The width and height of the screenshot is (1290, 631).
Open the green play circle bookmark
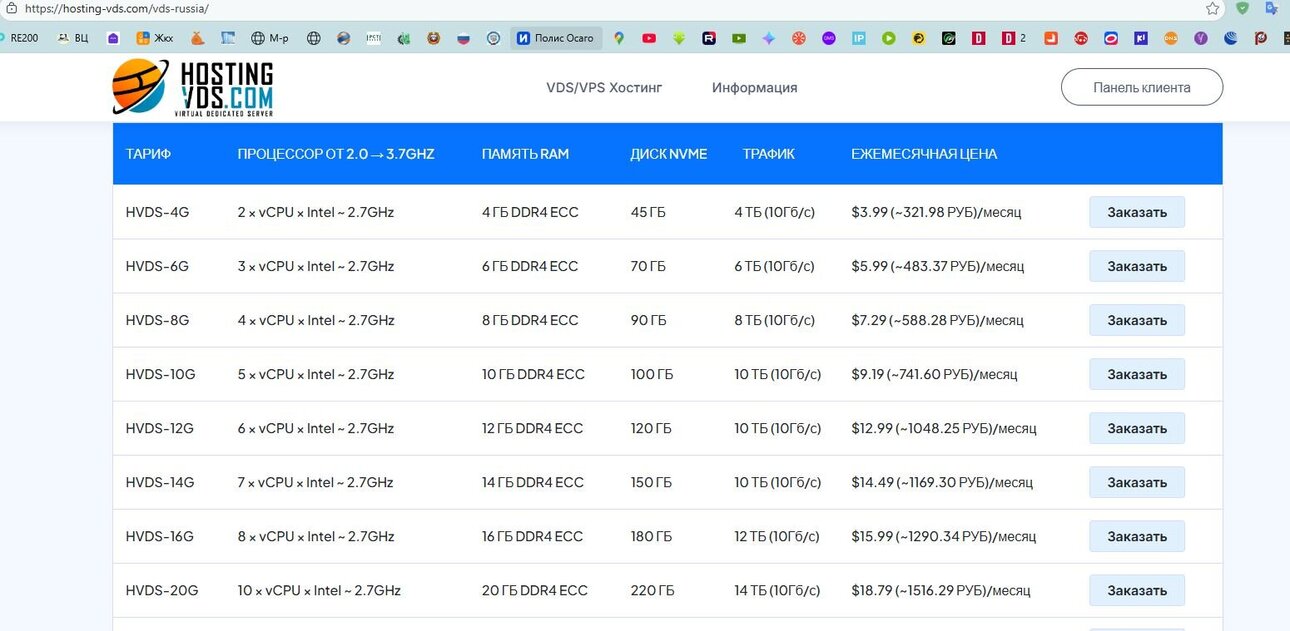888,38
